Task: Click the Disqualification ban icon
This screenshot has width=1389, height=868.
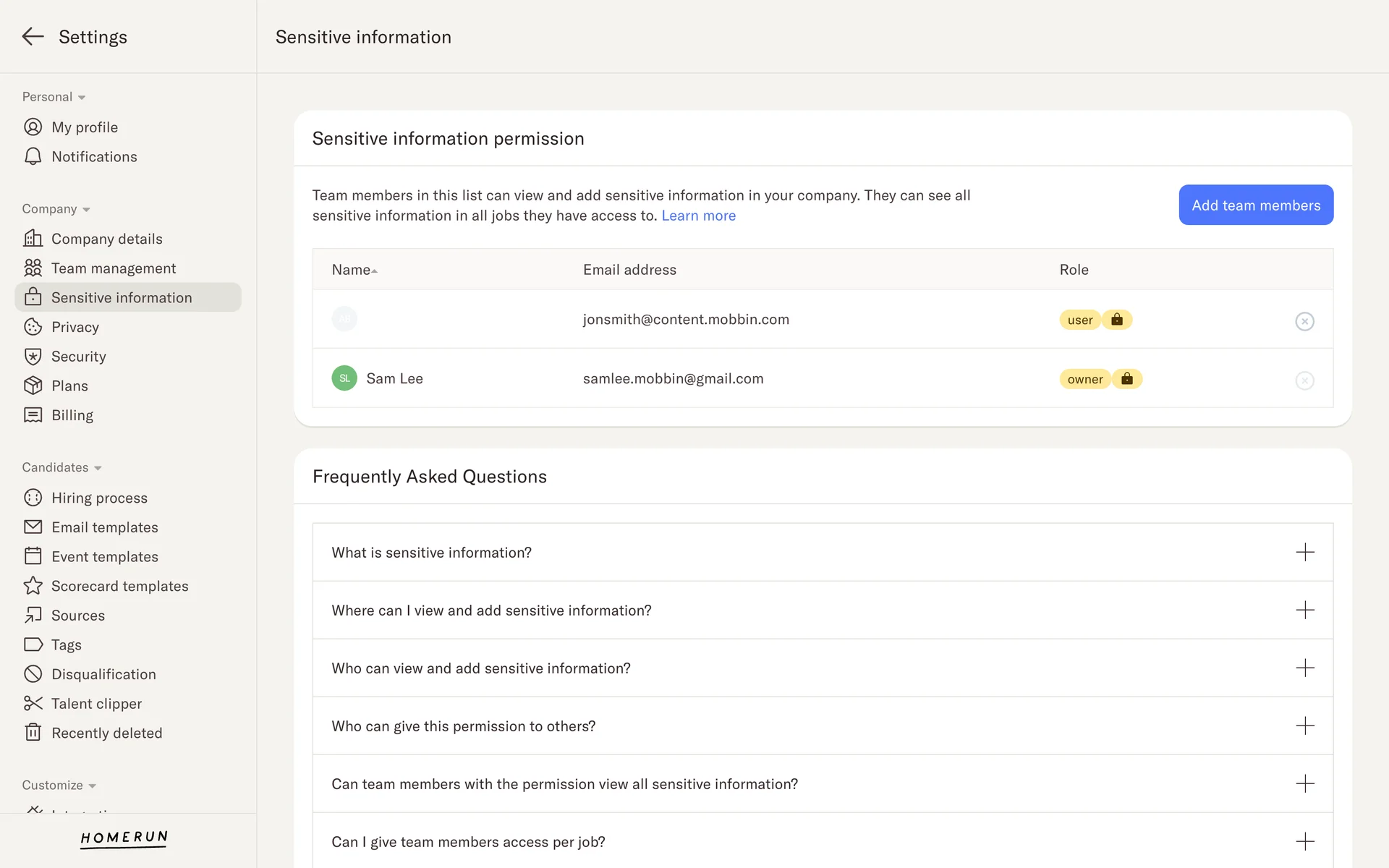Action: (33, 674)
